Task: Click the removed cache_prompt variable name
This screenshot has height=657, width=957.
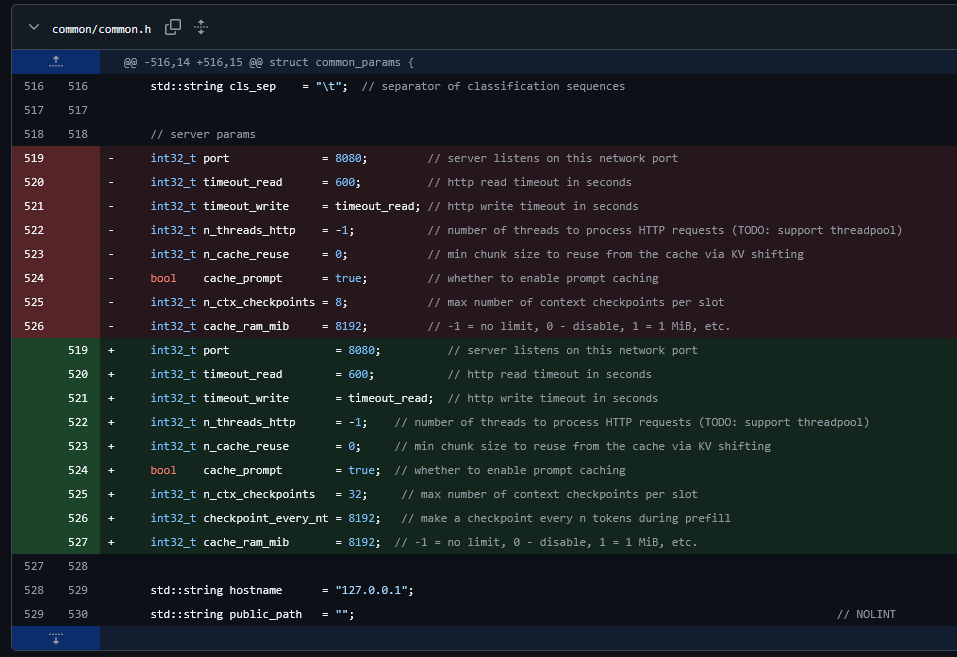Action: pos(242,278)
